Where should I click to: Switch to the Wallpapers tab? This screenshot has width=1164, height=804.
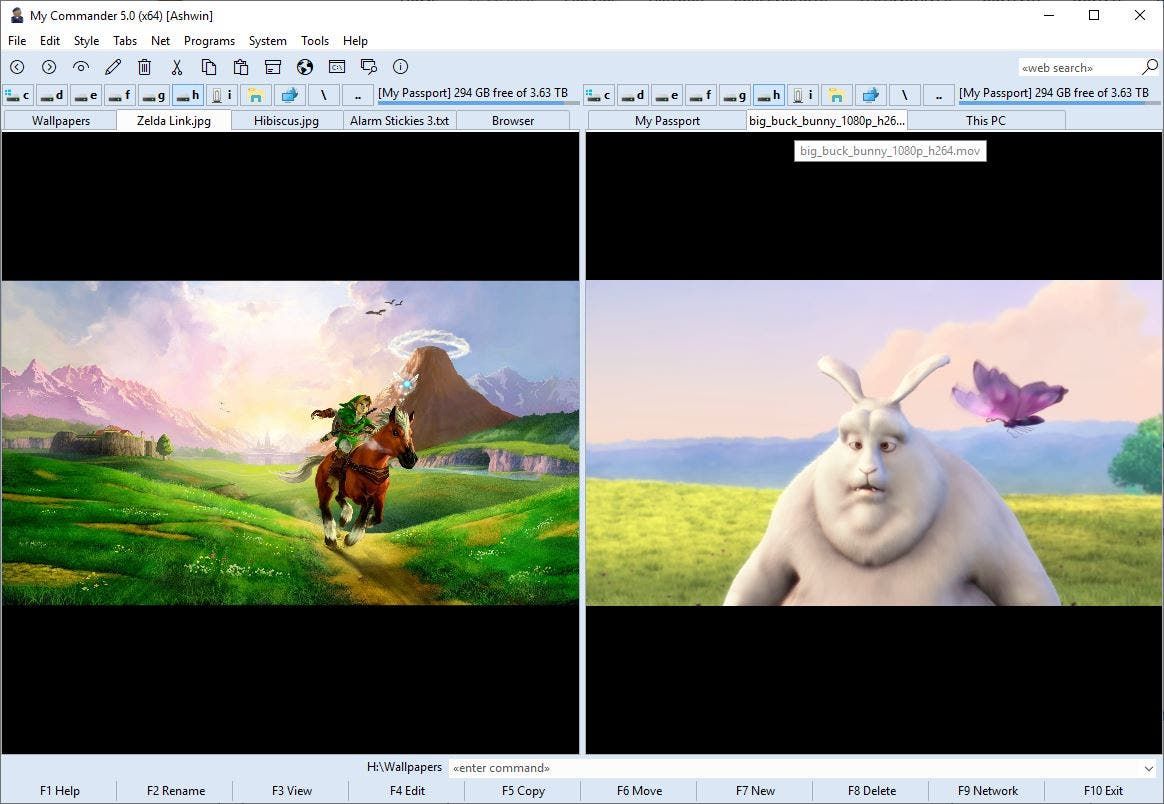click(x=61, y=120)
